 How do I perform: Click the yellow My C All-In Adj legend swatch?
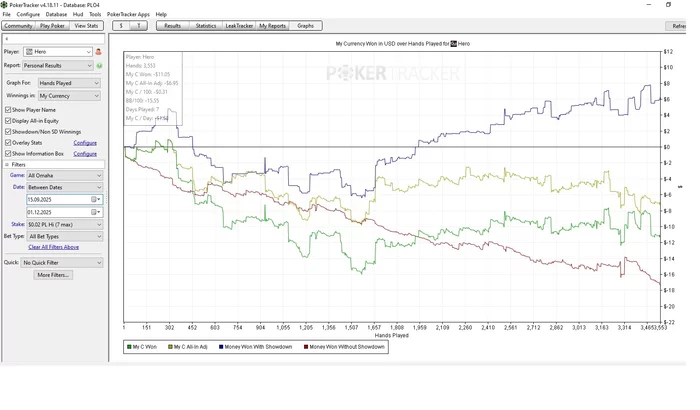(170, 347)
